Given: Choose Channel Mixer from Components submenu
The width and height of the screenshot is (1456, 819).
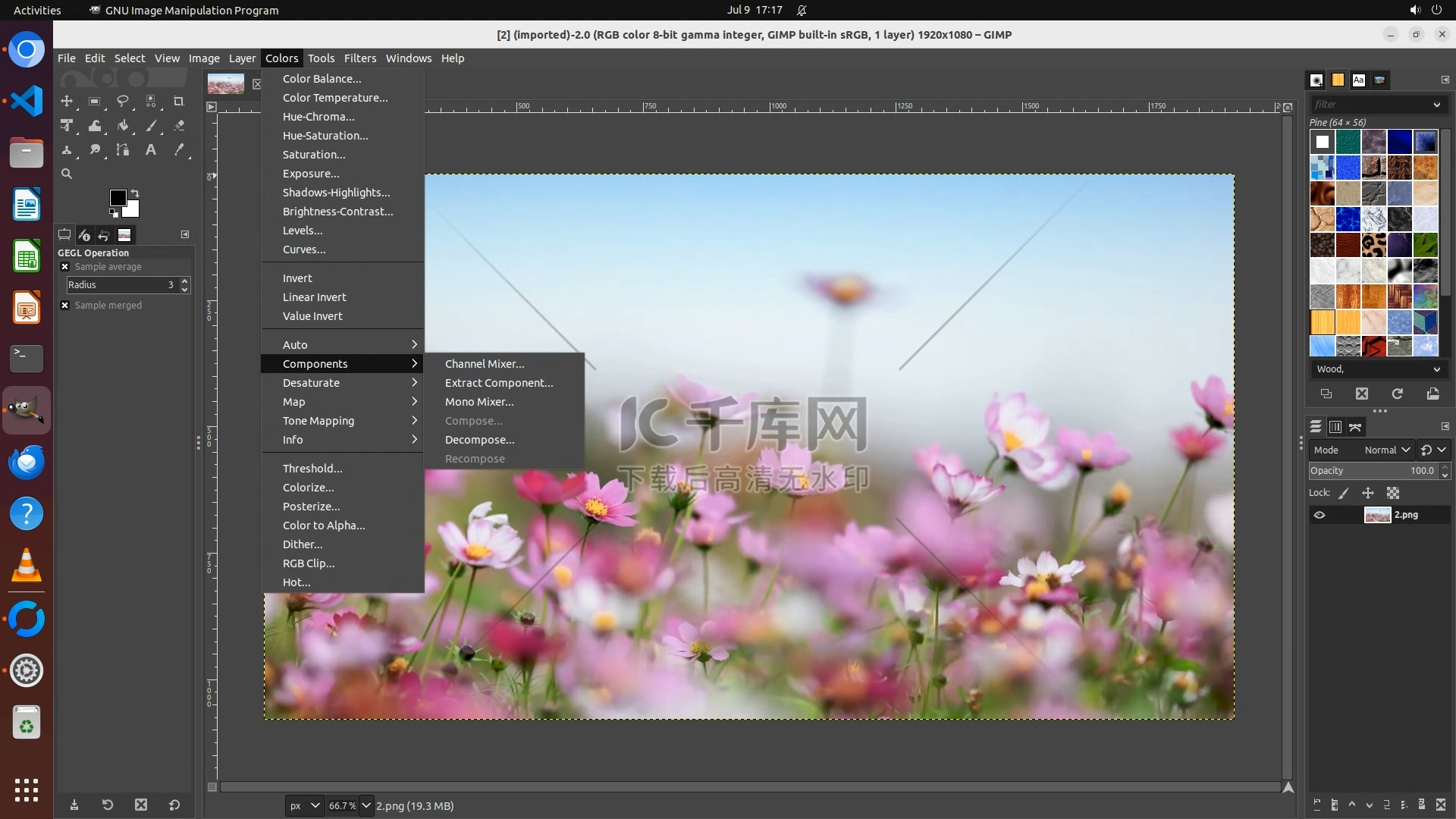Looking at the screenshot, I should tap(485, 364).
